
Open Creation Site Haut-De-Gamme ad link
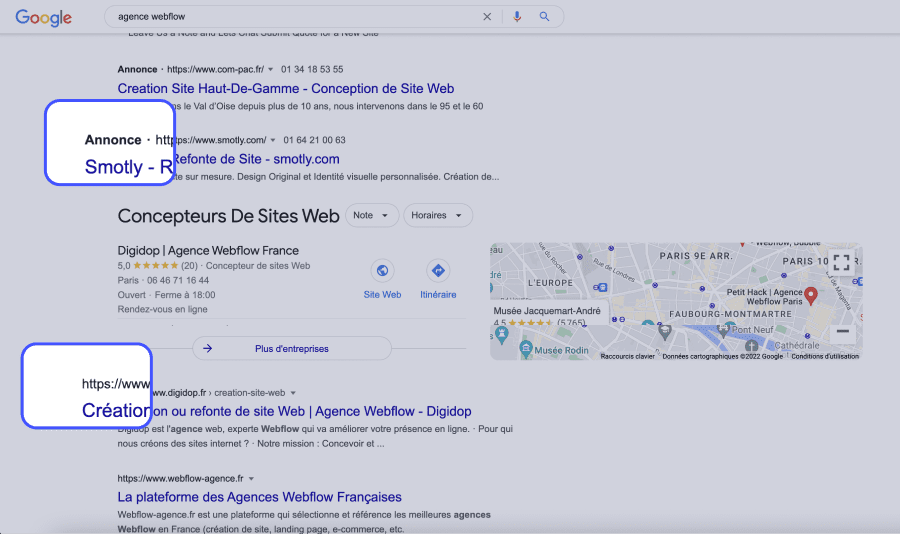pos(286,88)
